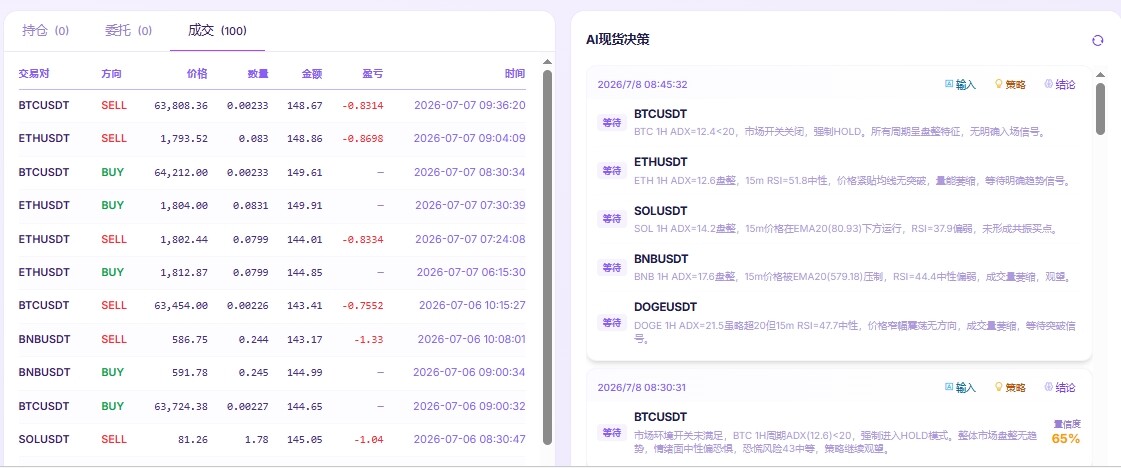
Task: Click the 等待 badge beside BTCUSDT 08:45:32
Action: click(611, 122)
